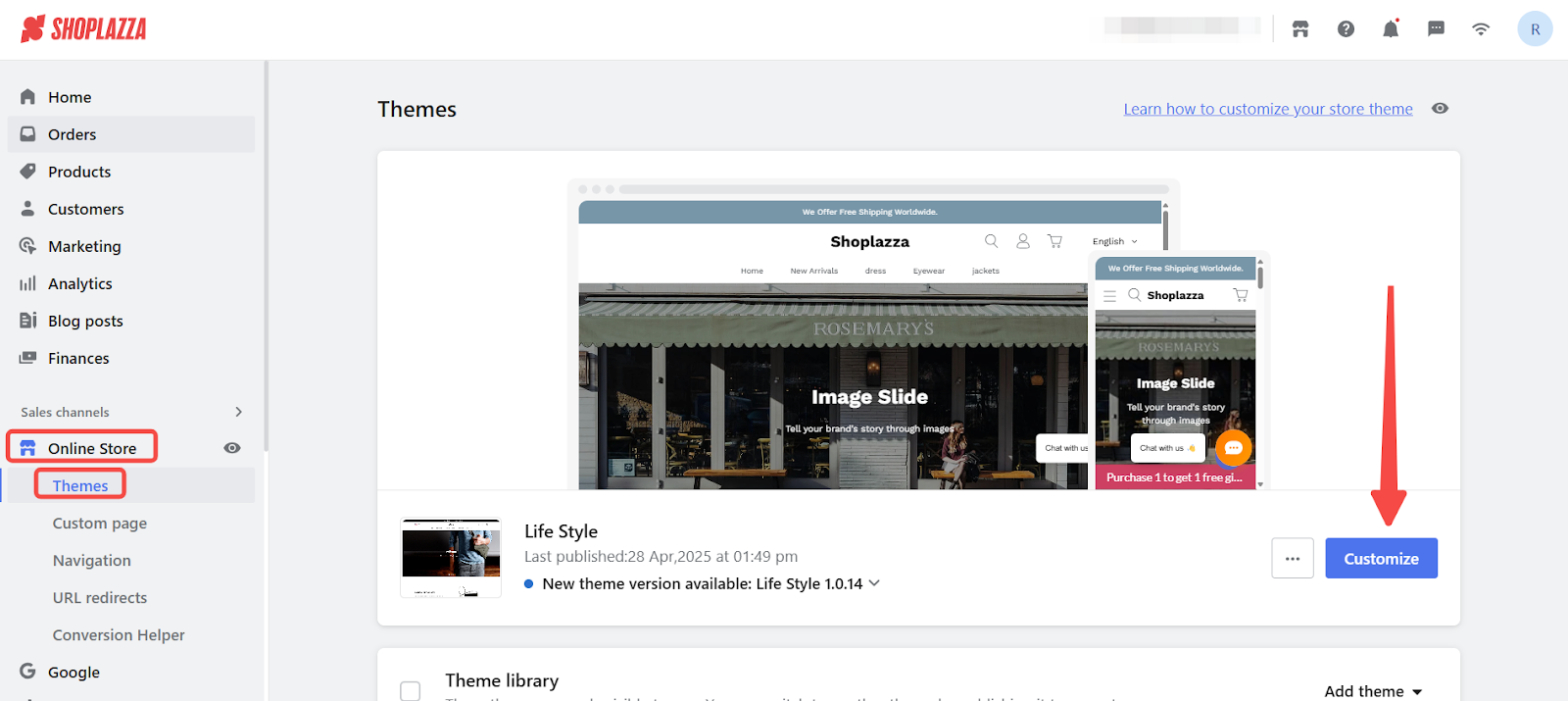Click the blue Customize button
Image resolution: width=1568 pixels, height=701 pixels.
1381,559
